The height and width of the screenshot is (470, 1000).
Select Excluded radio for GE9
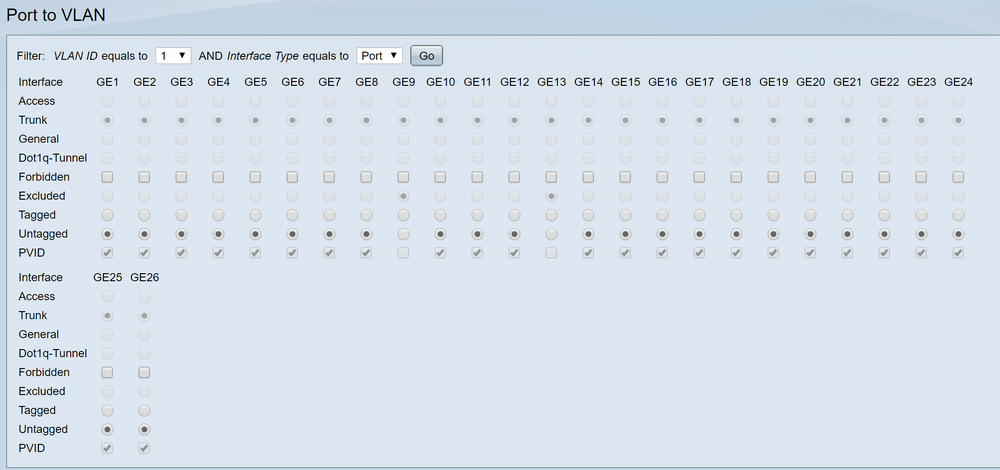click(403, 196)
